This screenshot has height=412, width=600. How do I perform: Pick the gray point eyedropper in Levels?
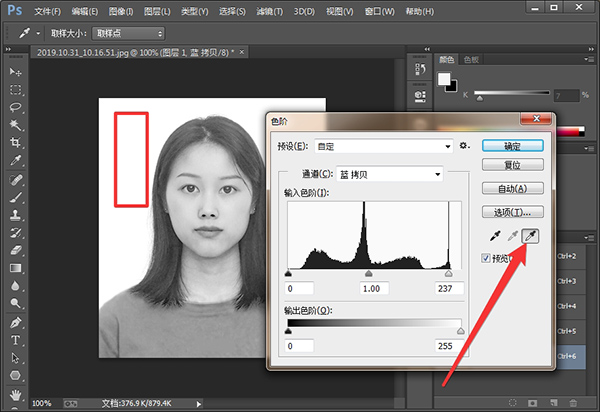(511, 236)
